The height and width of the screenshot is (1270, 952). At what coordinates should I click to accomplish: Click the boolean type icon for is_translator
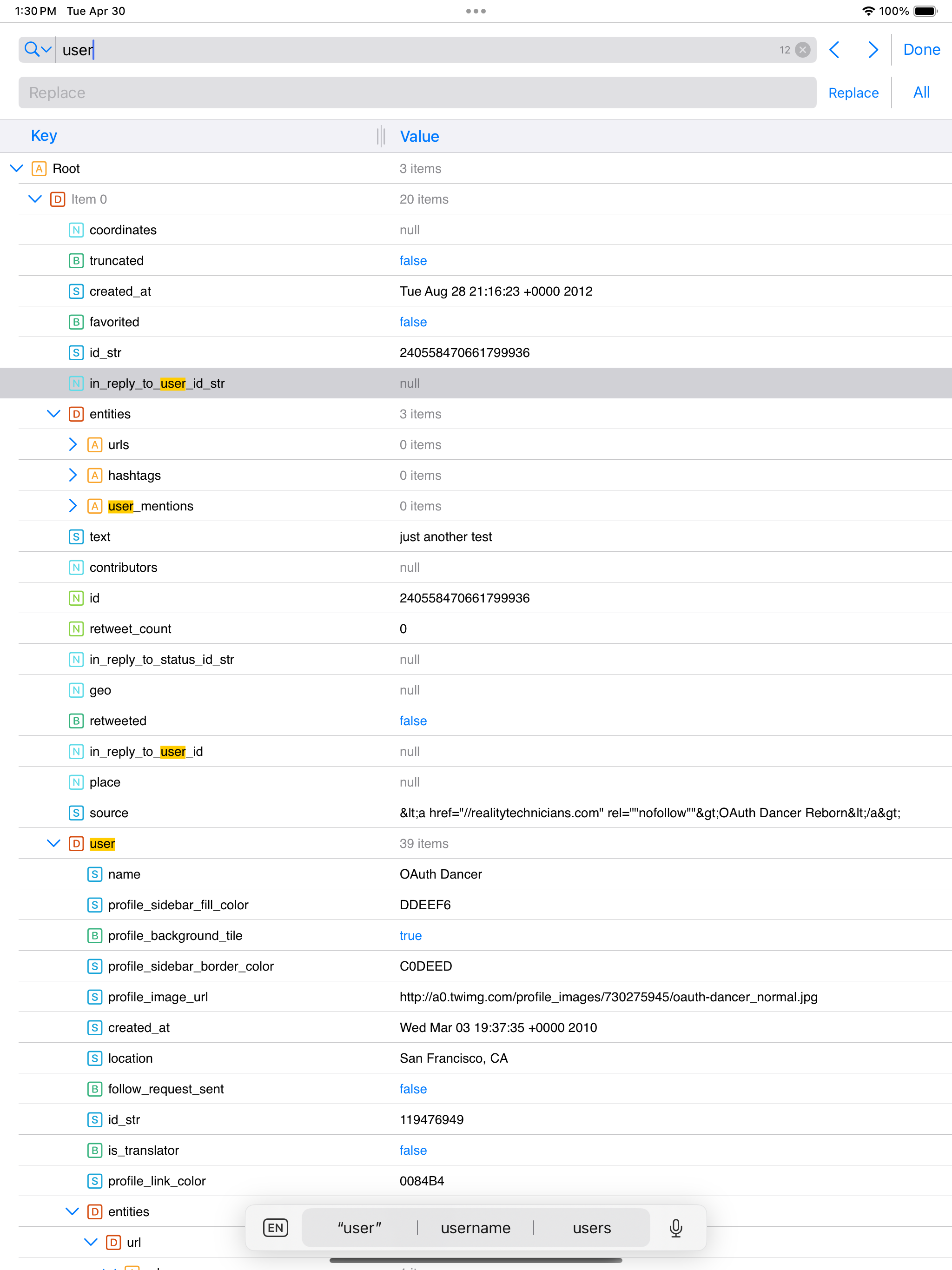pos(95,1151)
